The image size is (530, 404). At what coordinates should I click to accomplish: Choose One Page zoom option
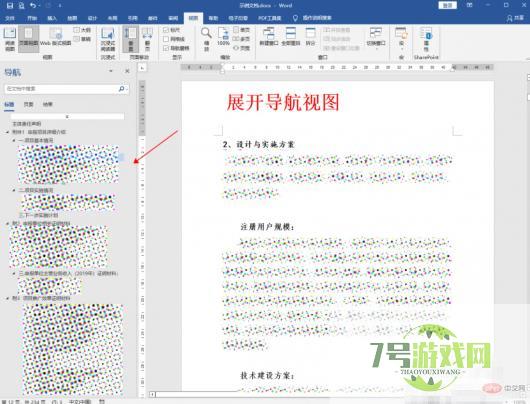click(242, 30)
